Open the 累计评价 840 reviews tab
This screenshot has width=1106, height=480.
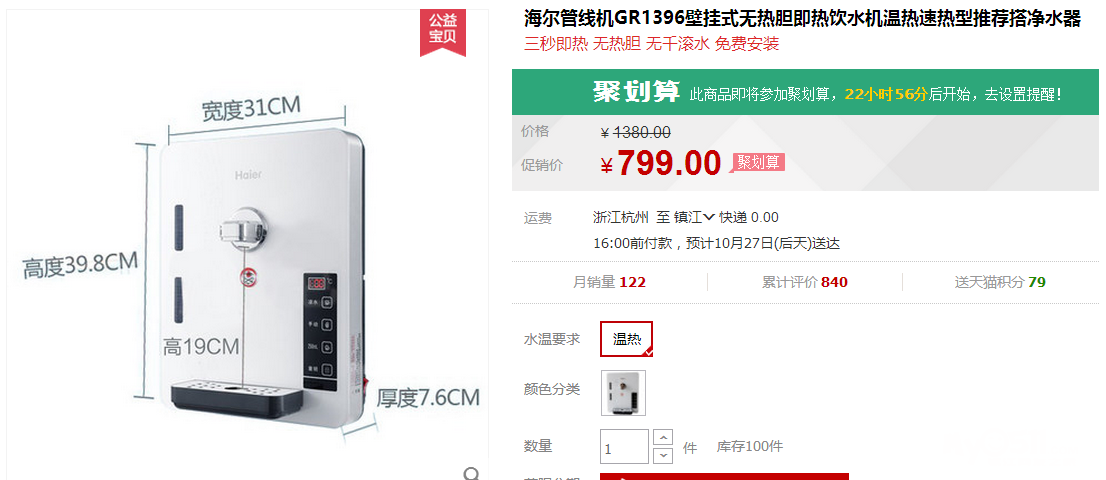click(805, 283)
